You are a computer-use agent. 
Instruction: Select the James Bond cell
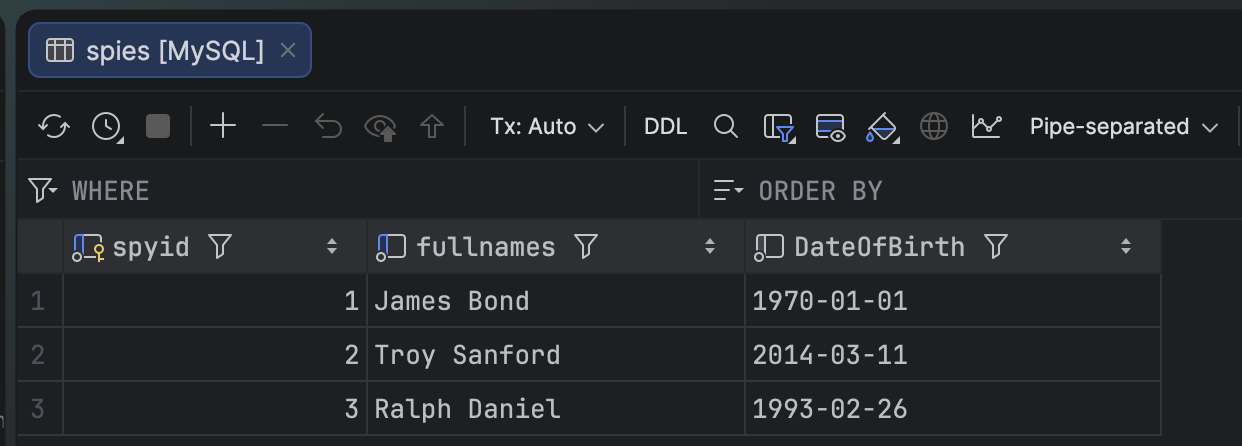pyautogui.click(x=556, y=301)
